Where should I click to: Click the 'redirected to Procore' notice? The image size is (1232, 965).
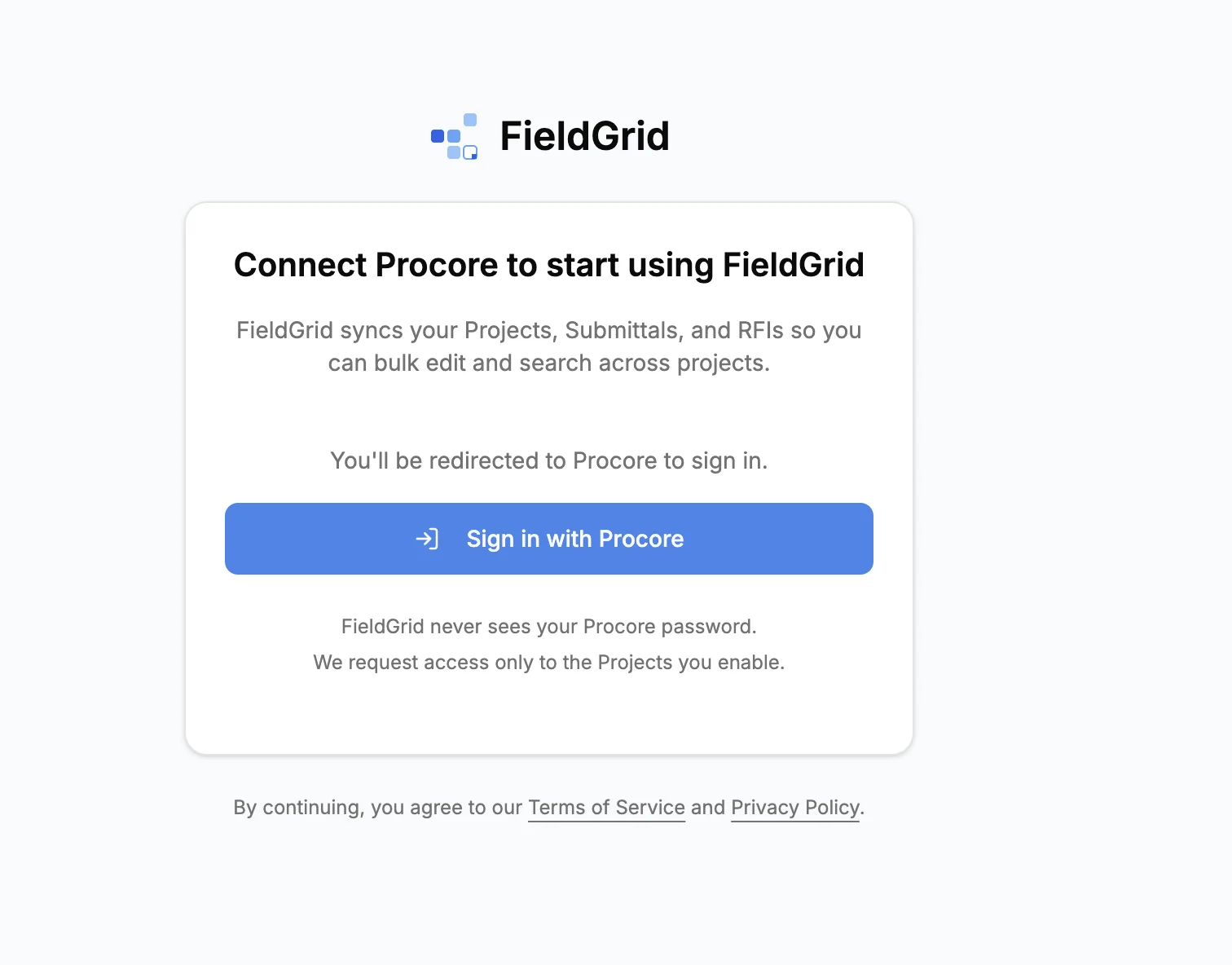pyautogui.click(x=548, y=460)
